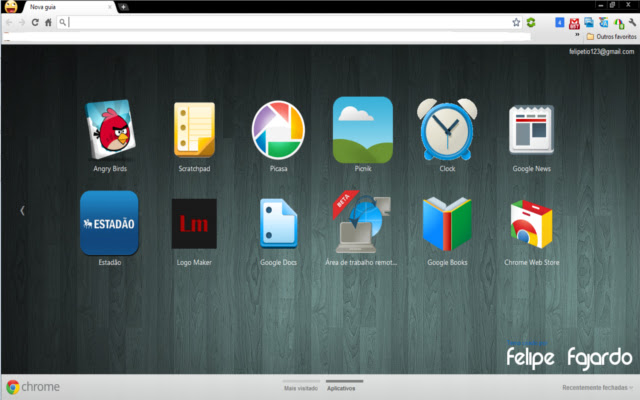Image resolution: width=640 pixels, height=400 pixels.
Task: Go to the home page
Action: click(48, 22)
